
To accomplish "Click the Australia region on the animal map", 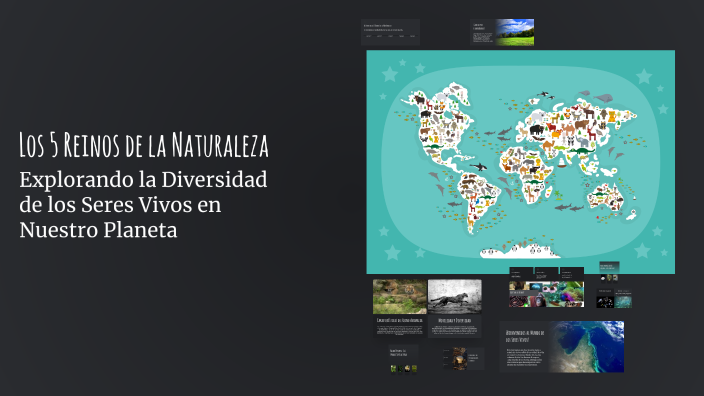I will click(605, 197).
